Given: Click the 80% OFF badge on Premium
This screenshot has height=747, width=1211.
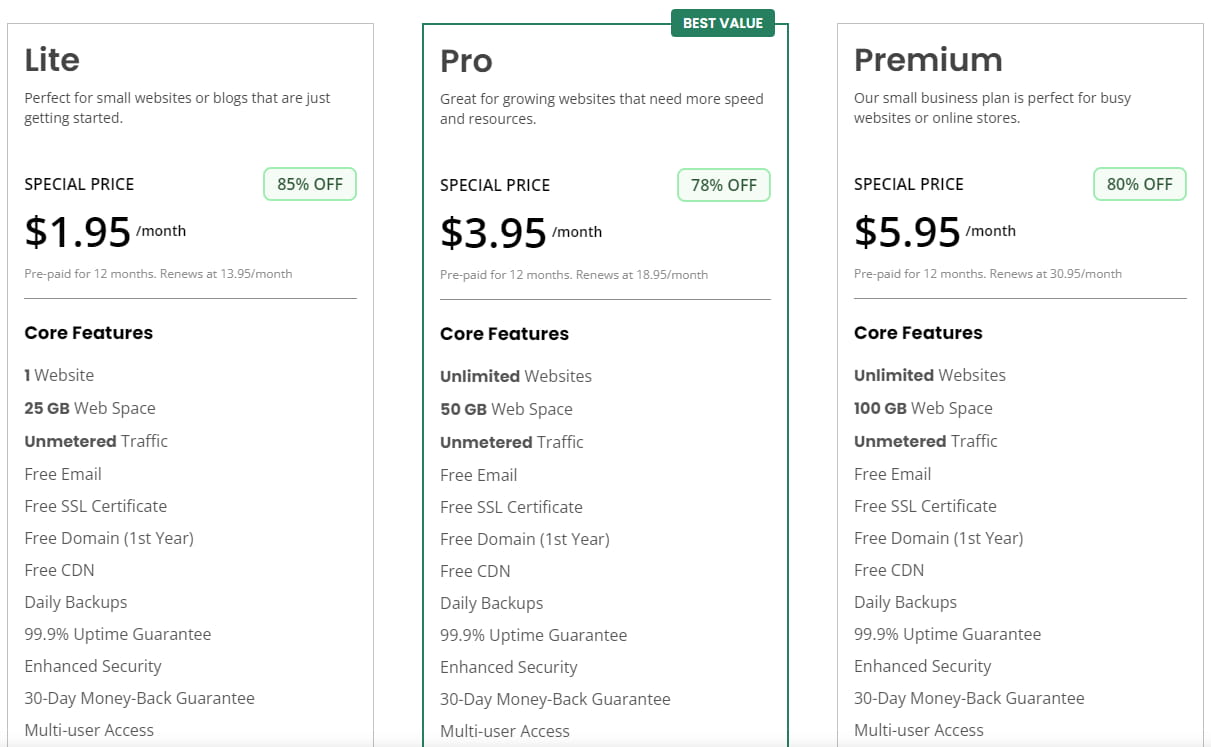Looking at the screenshot, I should pyautogui.click(x=1139, y=184).
